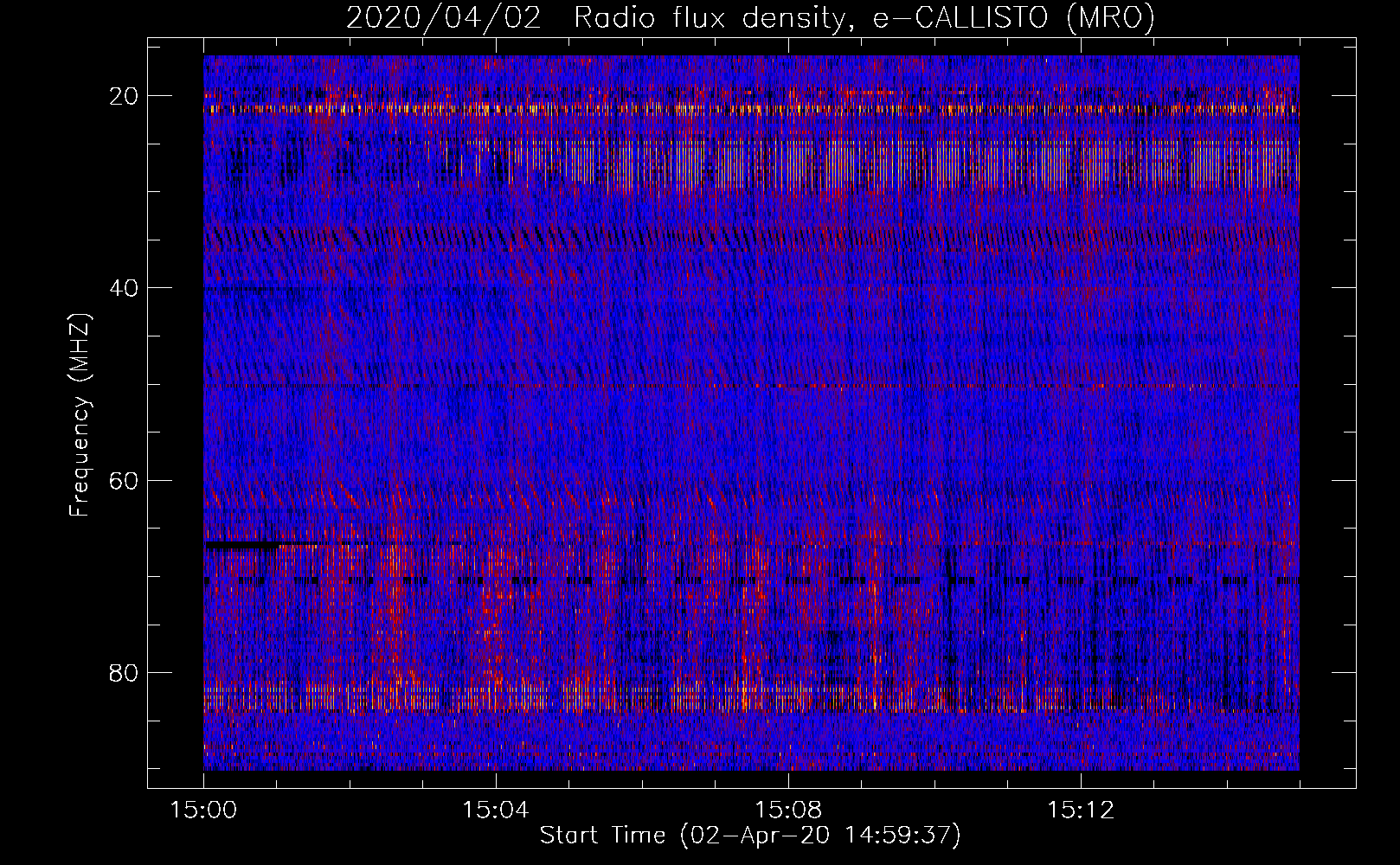The image size is (1400, 865).
Task: Click the 20 frequency tick label
Action: coord(125,96)
